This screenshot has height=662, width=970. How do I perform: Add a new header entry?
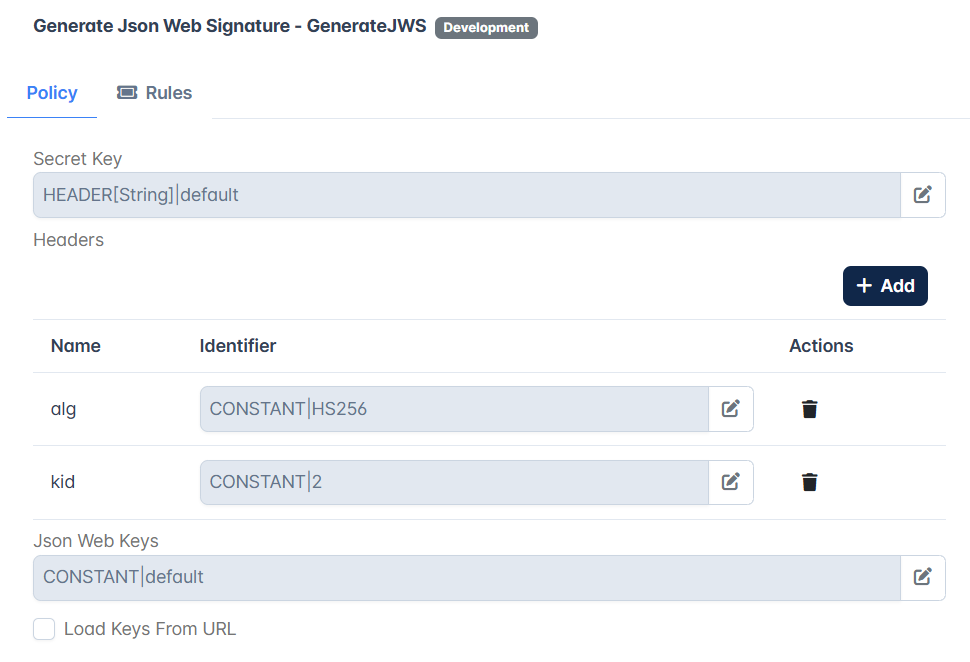[885, 286]
